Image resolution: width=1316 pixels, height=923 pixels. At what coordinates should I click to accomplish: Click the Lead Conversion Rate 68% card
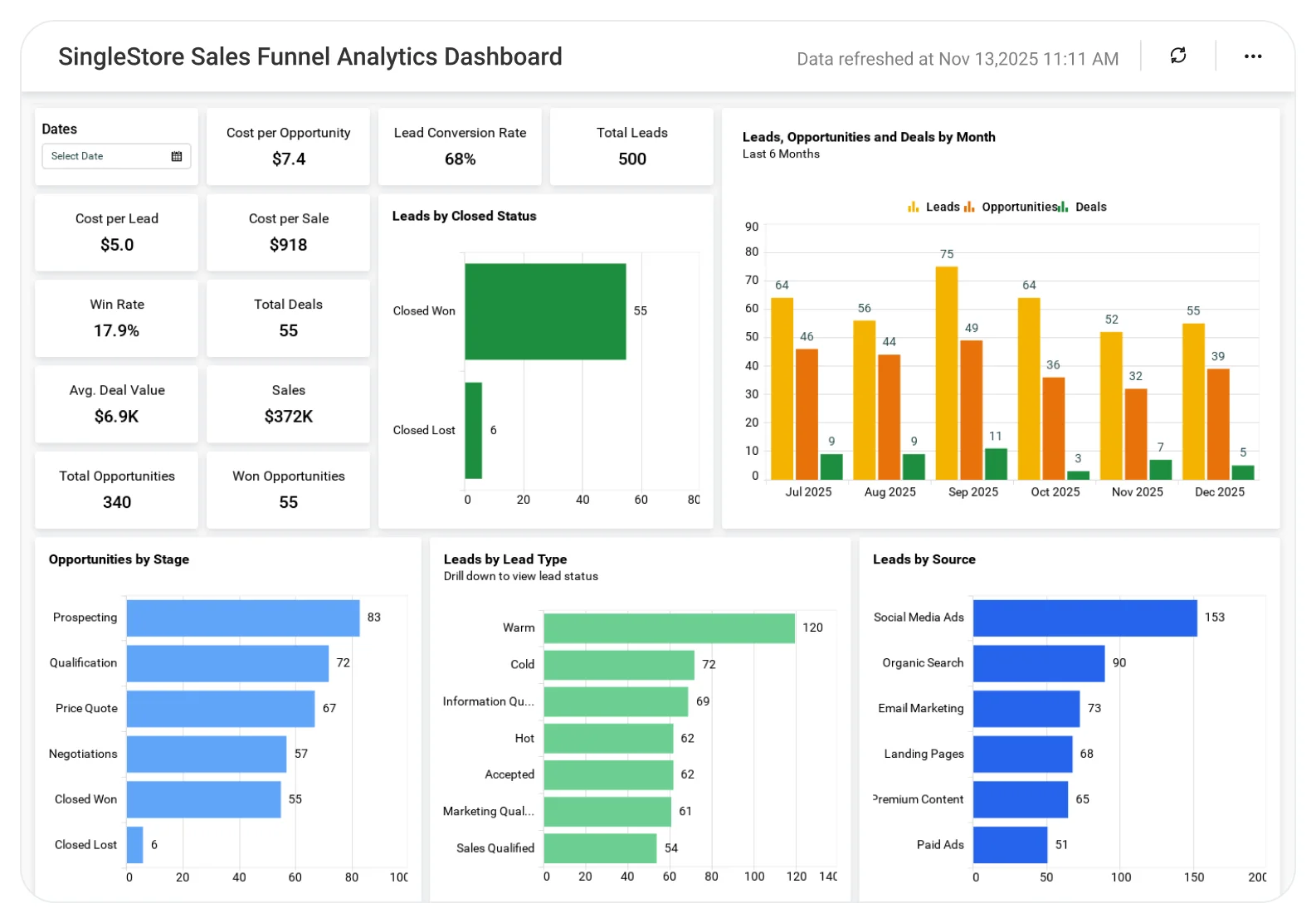460,146
